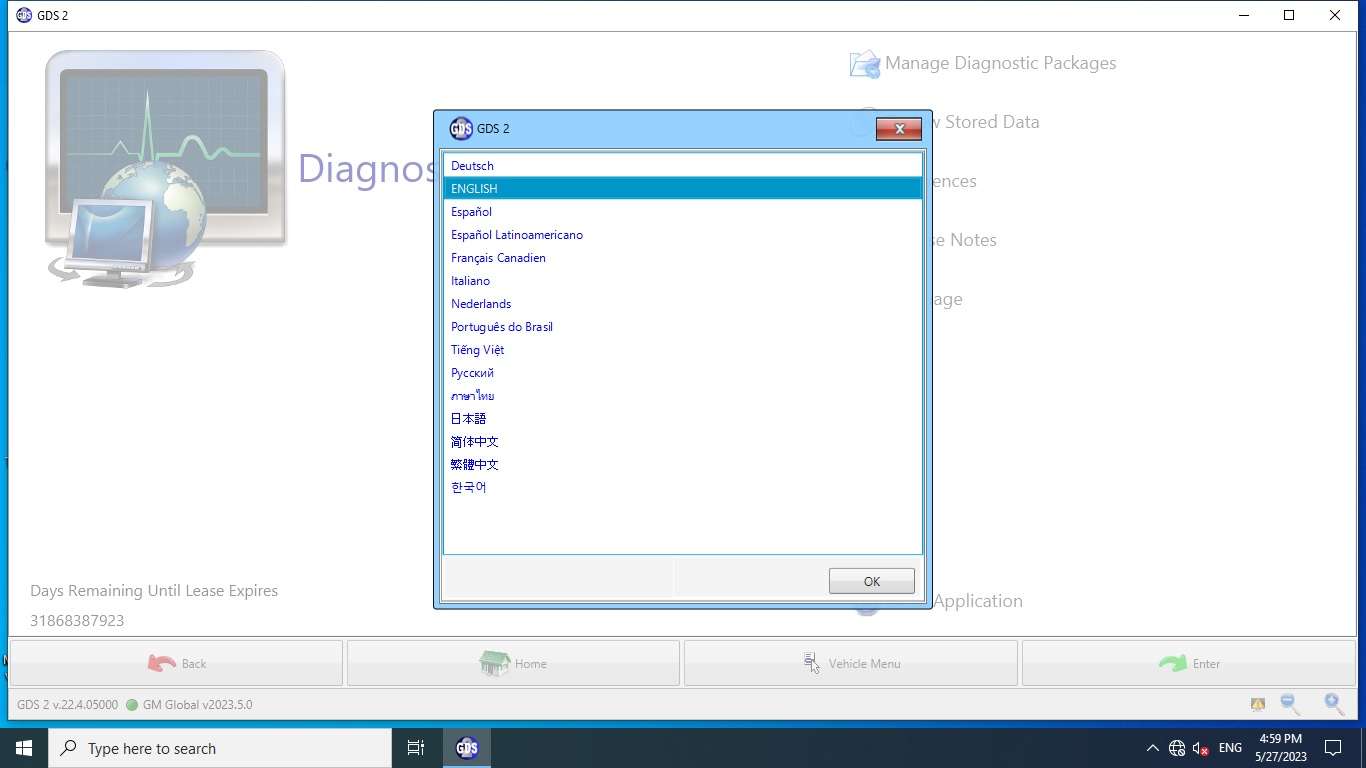Click the Windows search box
Screen dimensions: 1366x768
[x=220, y=748]
